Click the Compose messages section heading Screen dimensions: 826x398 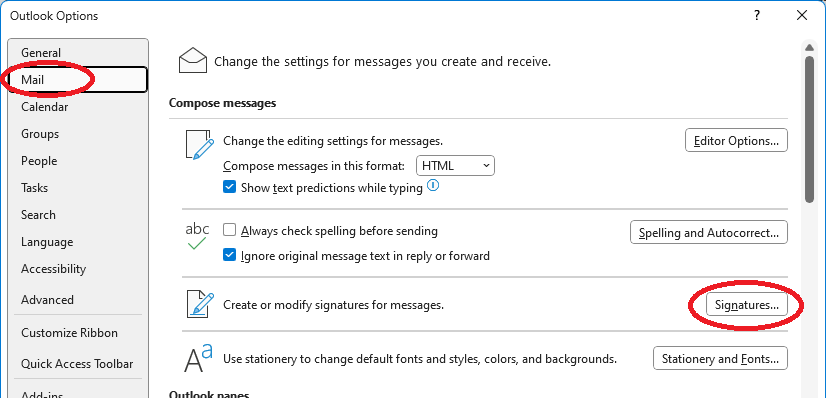(222, 103)
